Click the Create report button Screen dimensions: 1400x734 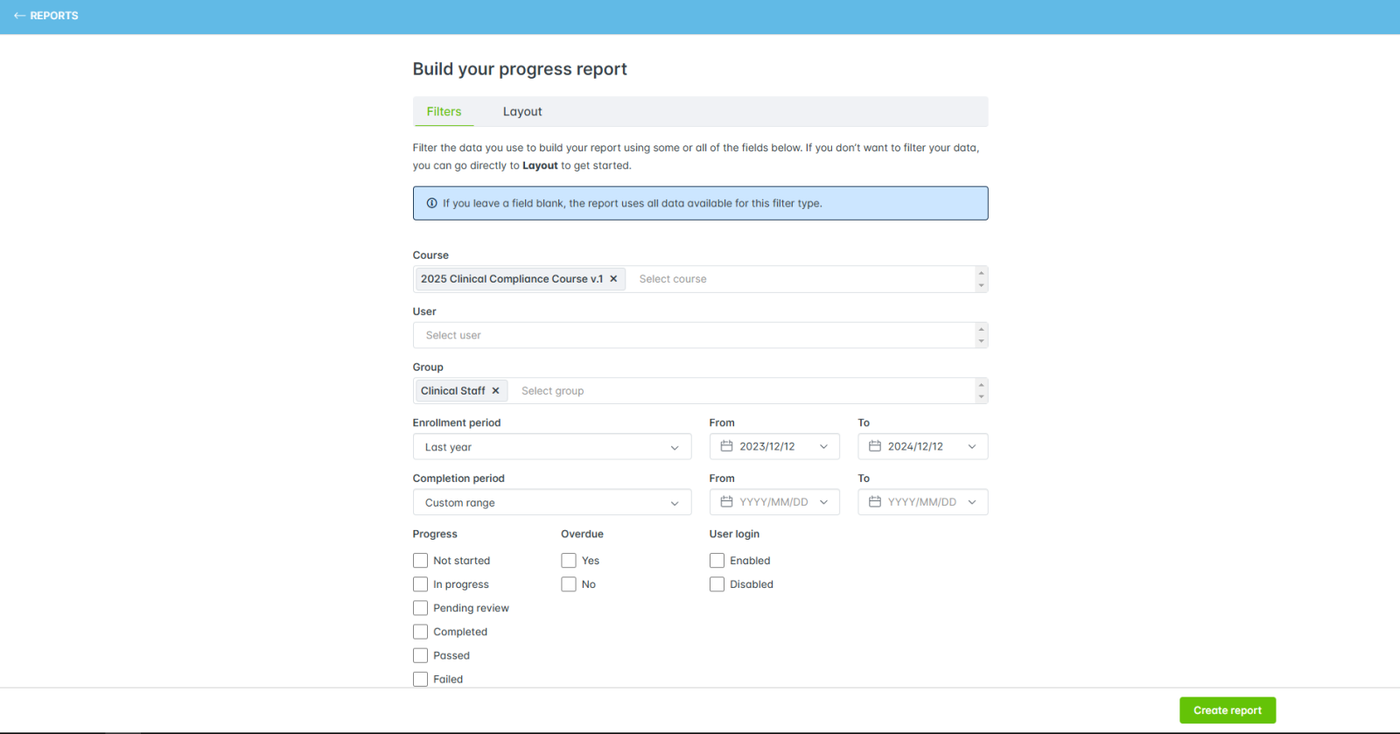(1227, 710)
